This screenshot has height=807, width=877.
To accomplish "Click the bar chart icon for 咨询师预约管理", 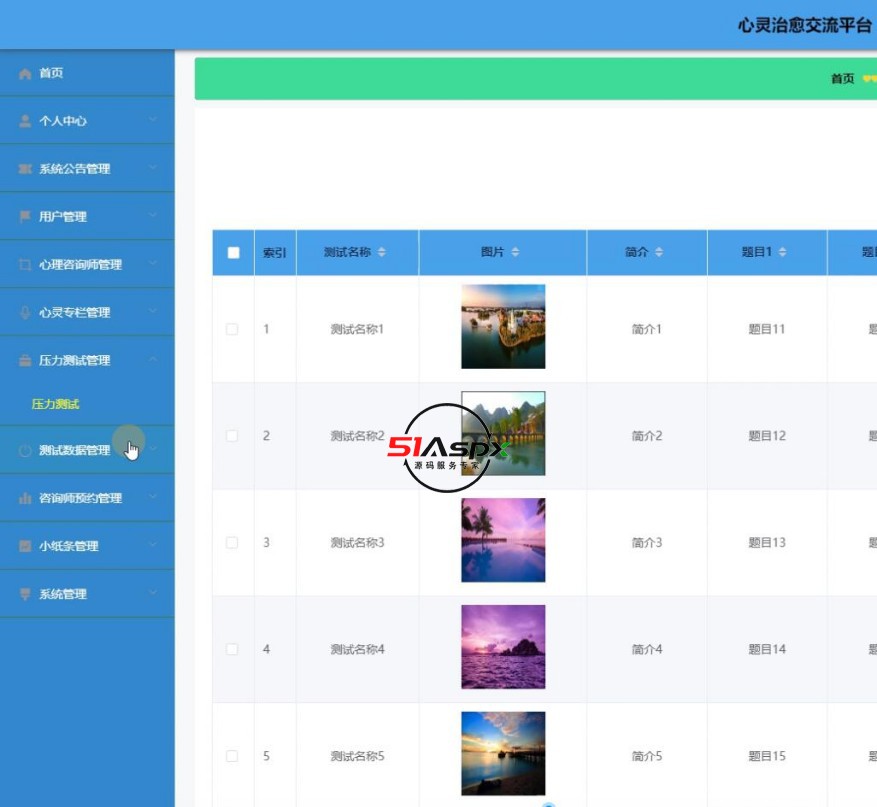I will pos(26,499).
